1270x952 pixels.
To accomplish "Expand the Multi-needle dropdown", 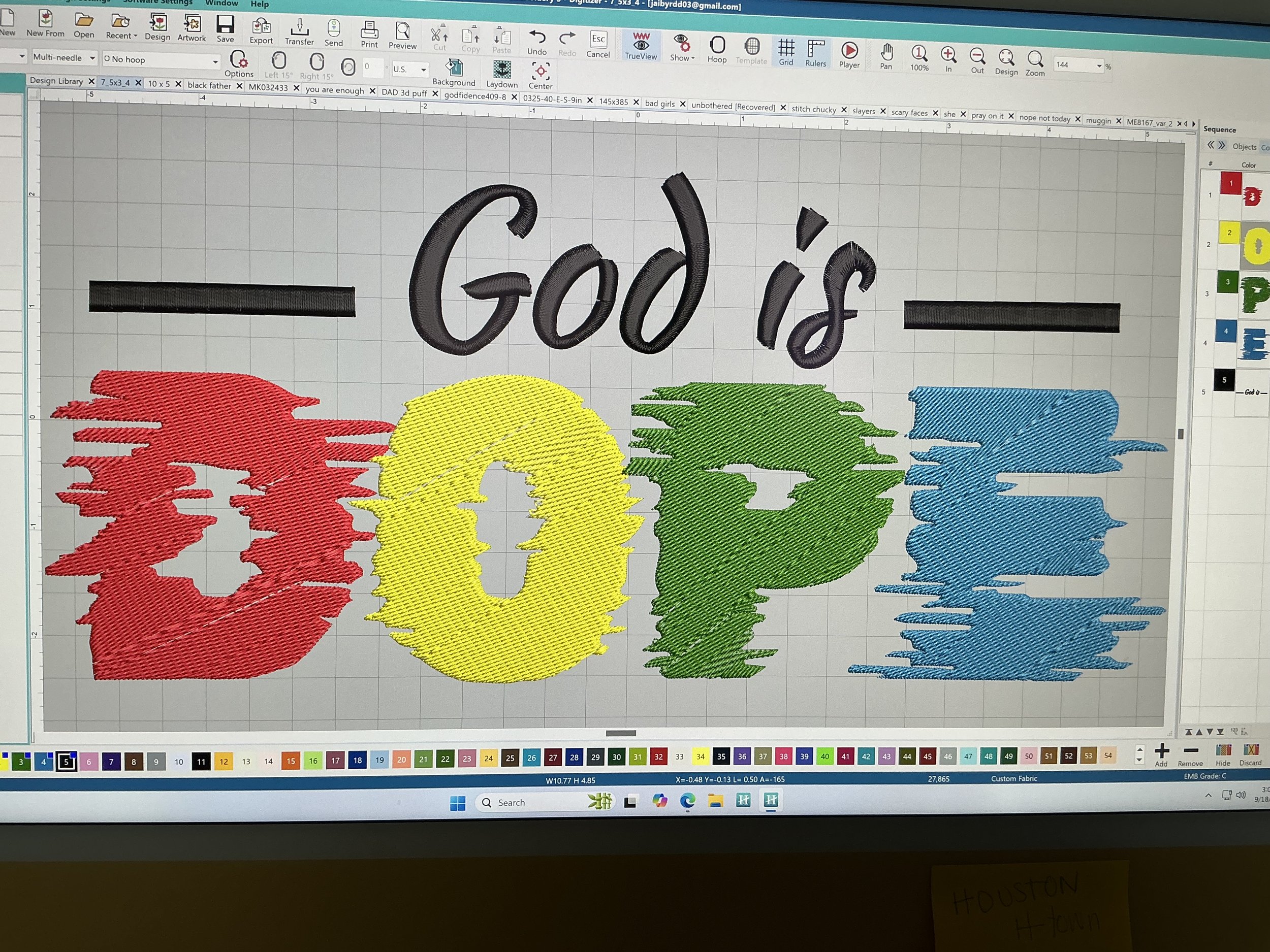I will tap(92, 58).
